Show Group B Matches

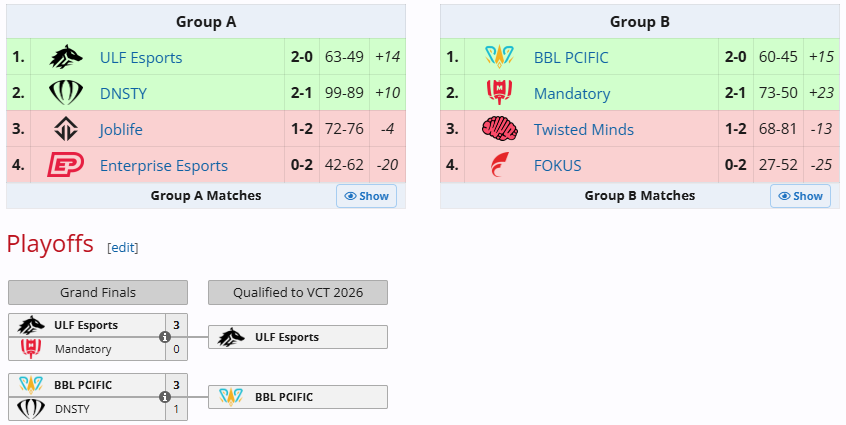click(800, 196)
